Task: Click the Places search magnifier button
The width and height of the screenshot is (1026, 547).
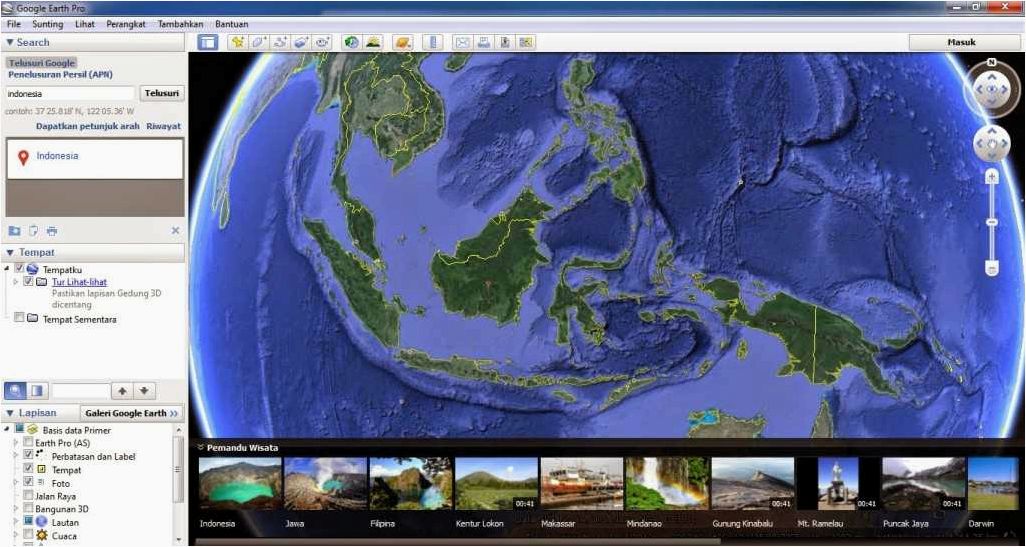Action: point(15,391)
